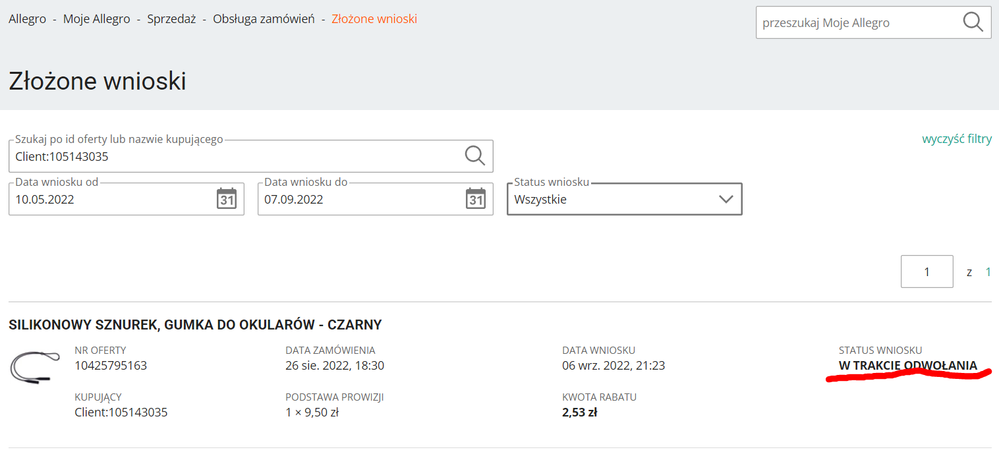Click 'wyczyść filtry' to clear filters

point(956,139)
